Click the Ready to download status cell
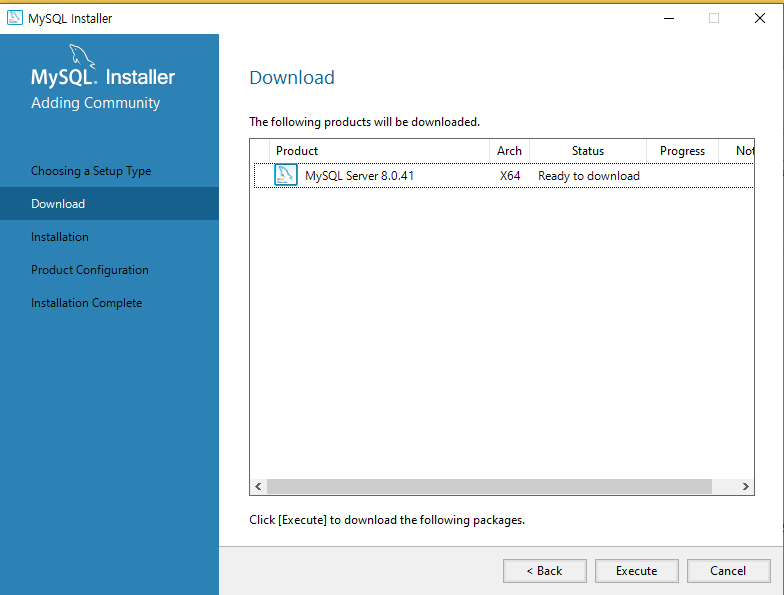784x595 pixels. (588, 176)
